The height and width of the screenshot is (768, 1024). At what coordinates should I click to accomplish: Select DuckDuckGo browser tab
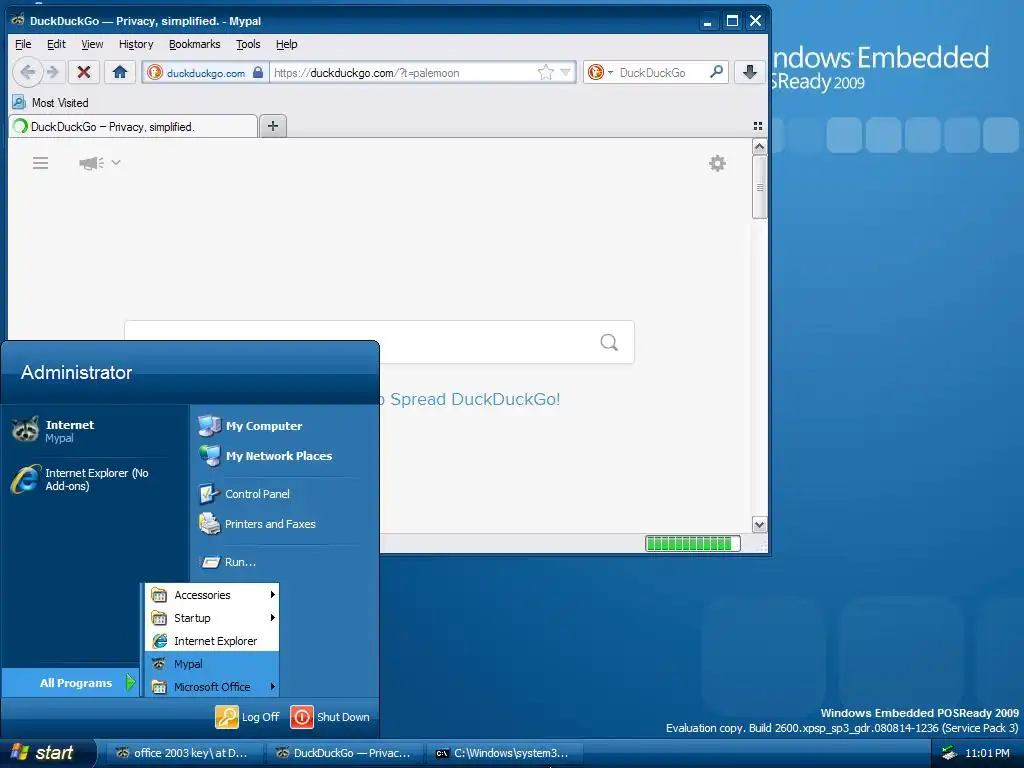133,127
